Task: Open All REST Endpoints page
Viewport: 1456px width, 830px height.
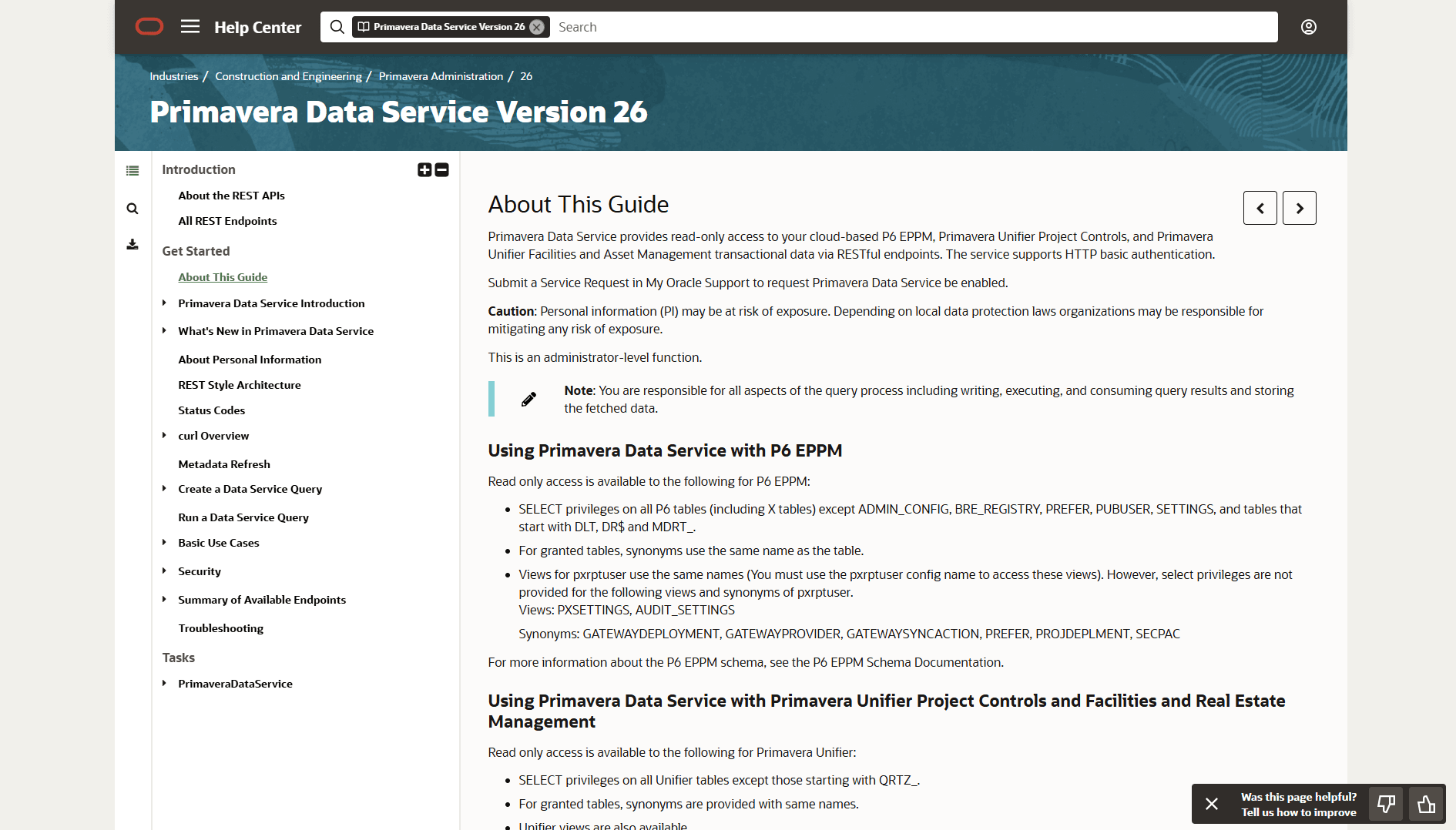Action: (x=227, y=221)
